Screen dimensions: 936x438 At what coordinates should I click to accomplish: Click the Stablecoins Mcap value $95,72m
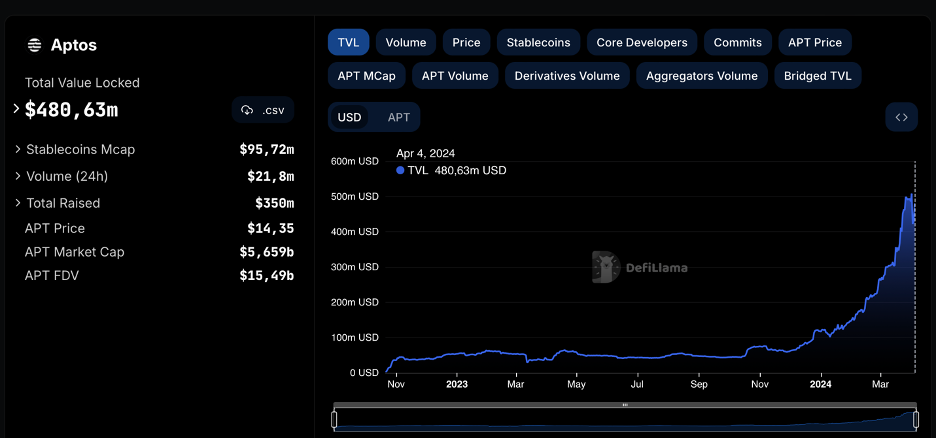point(267,149)
